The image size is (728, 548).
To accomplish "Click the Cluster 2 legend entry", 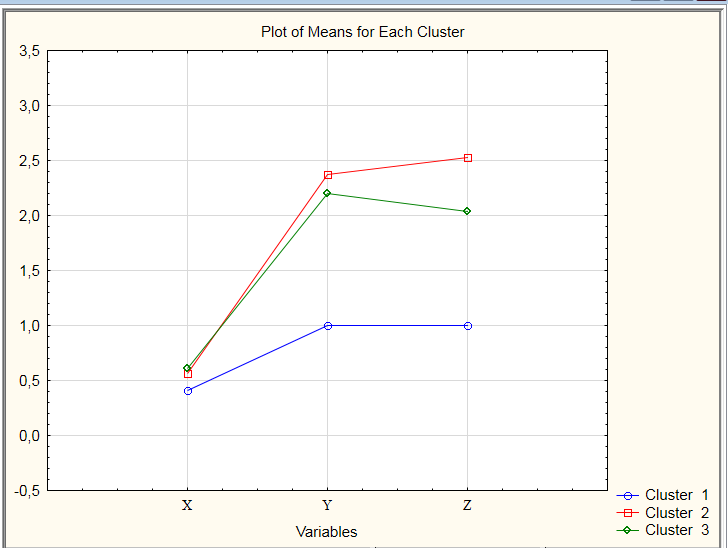I will (x=663, y=513).
